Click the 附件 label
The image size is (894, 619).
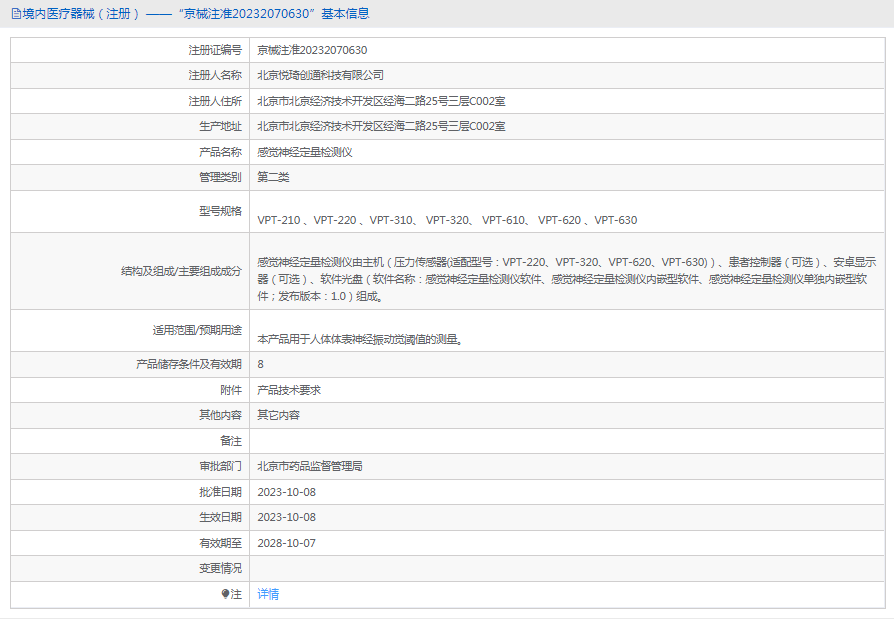[x=231, y=390]
